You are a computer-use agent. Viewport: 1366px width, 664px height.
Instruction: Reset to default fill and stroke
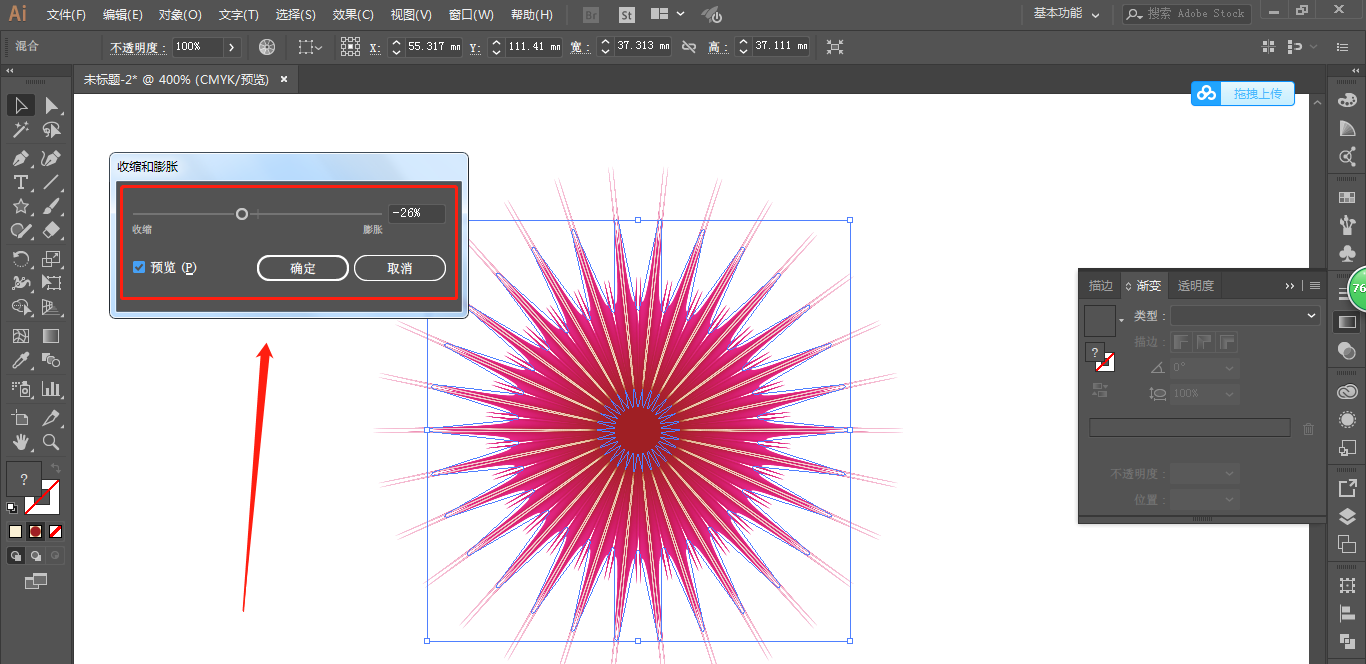pos(12,508)
